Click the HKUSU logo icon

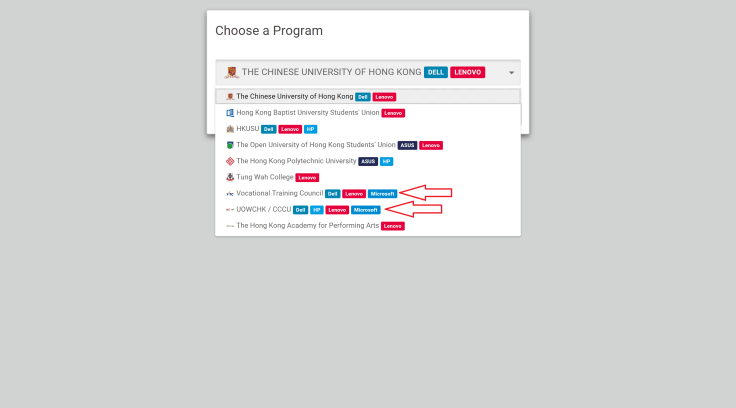click(230, 129)
